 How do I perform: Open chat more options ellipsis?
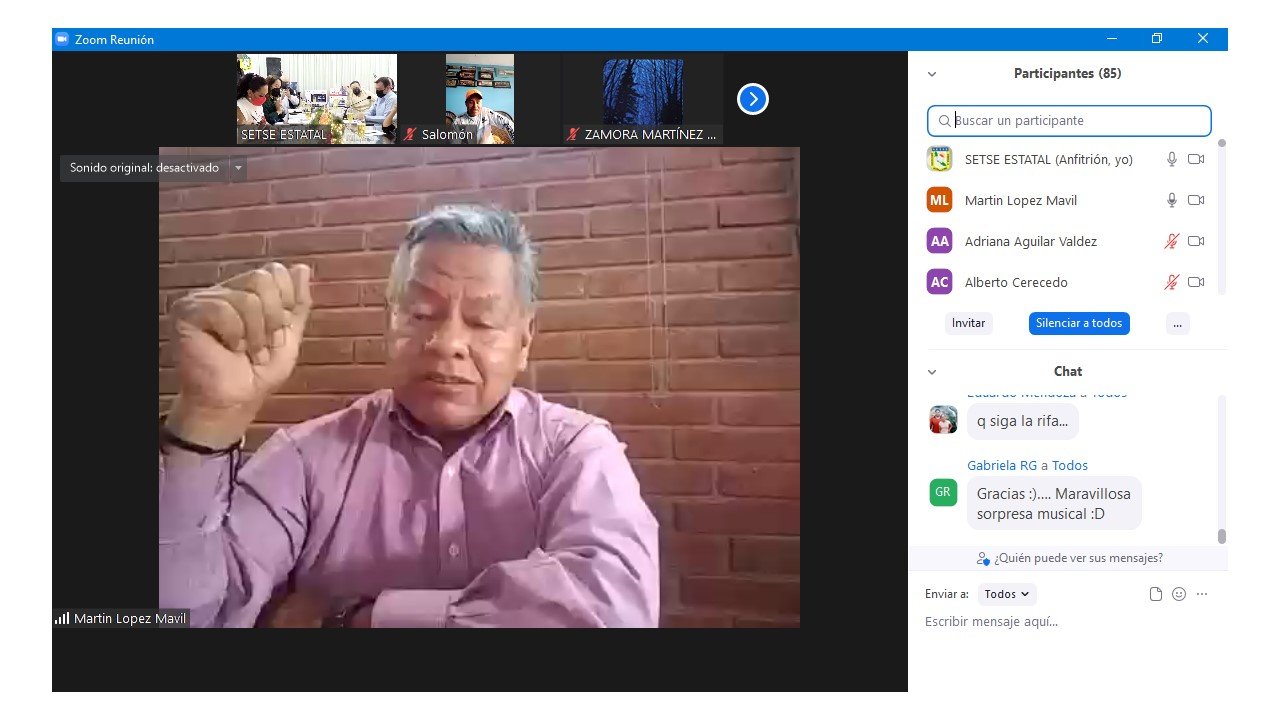pyautogui.click(x=1202, y=594)
